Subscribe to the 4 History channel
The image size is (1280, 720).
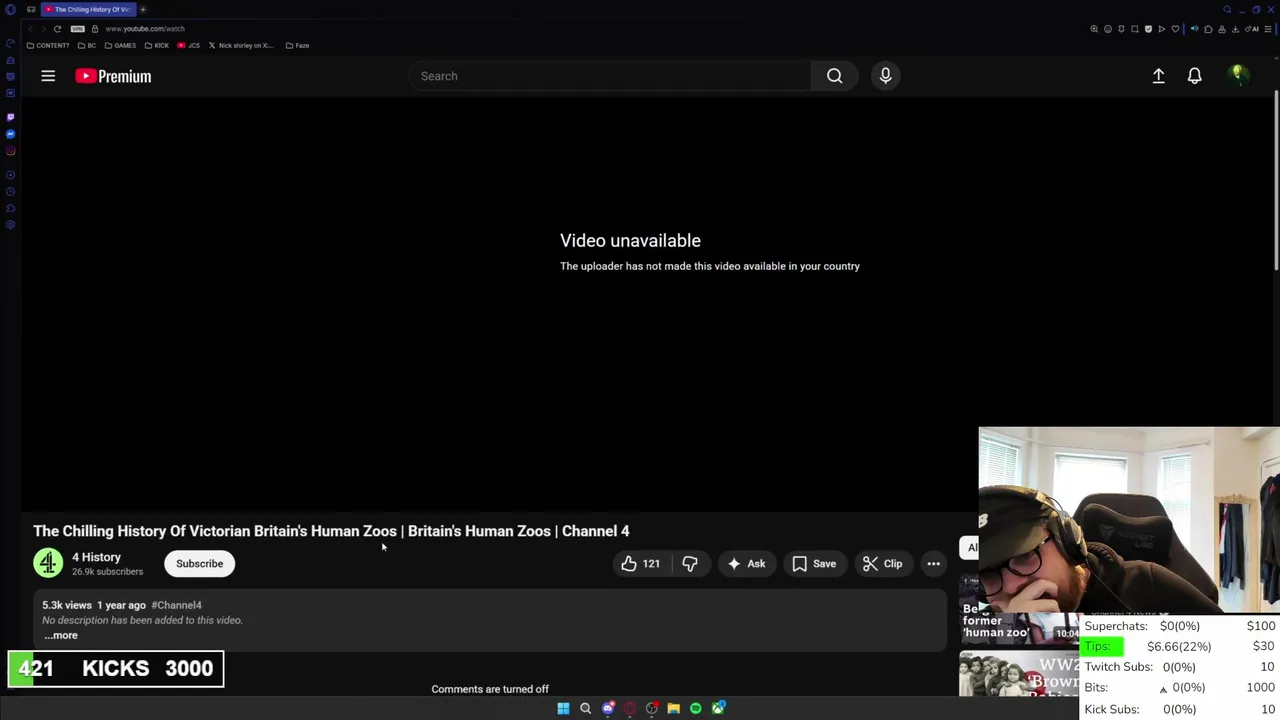pos(199,564)
